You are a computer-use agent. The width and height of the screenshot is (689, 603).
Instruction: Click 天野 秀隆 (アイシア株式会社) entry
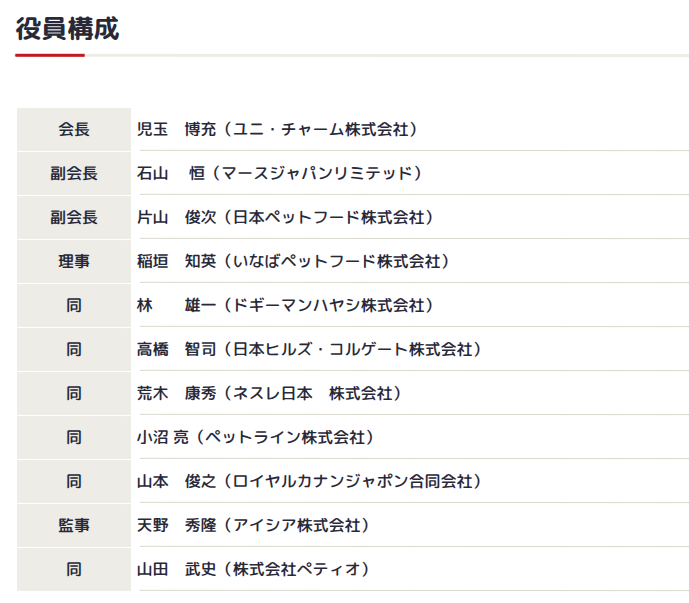(x=253, y=525)
